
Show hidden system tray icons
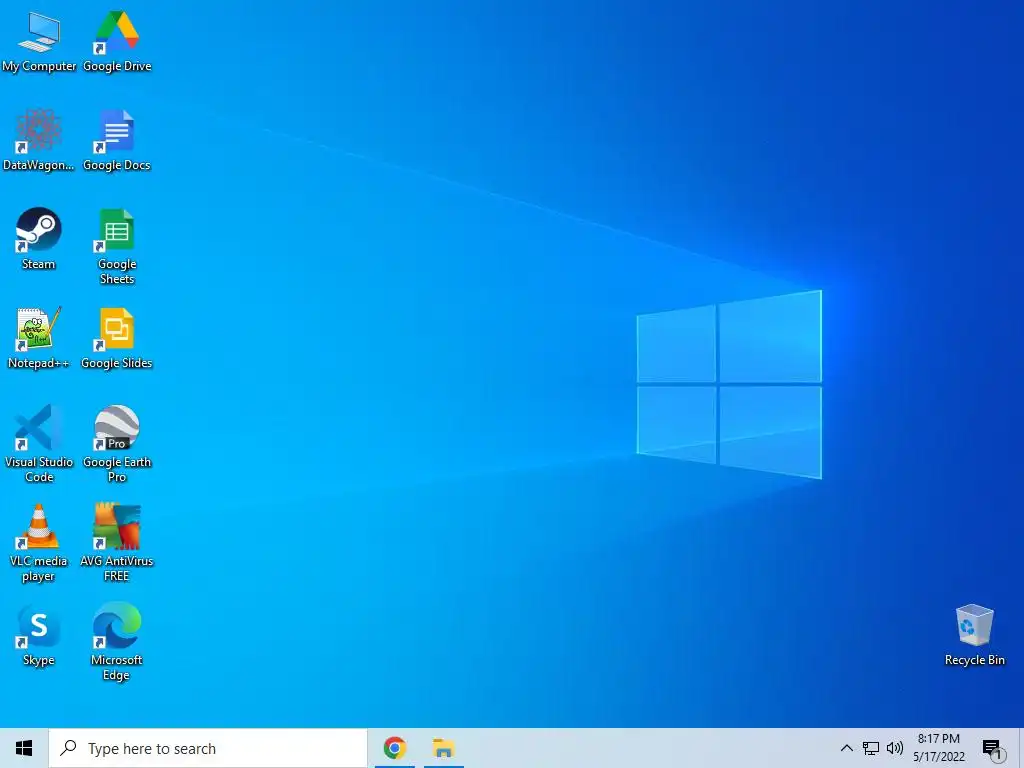846,748
